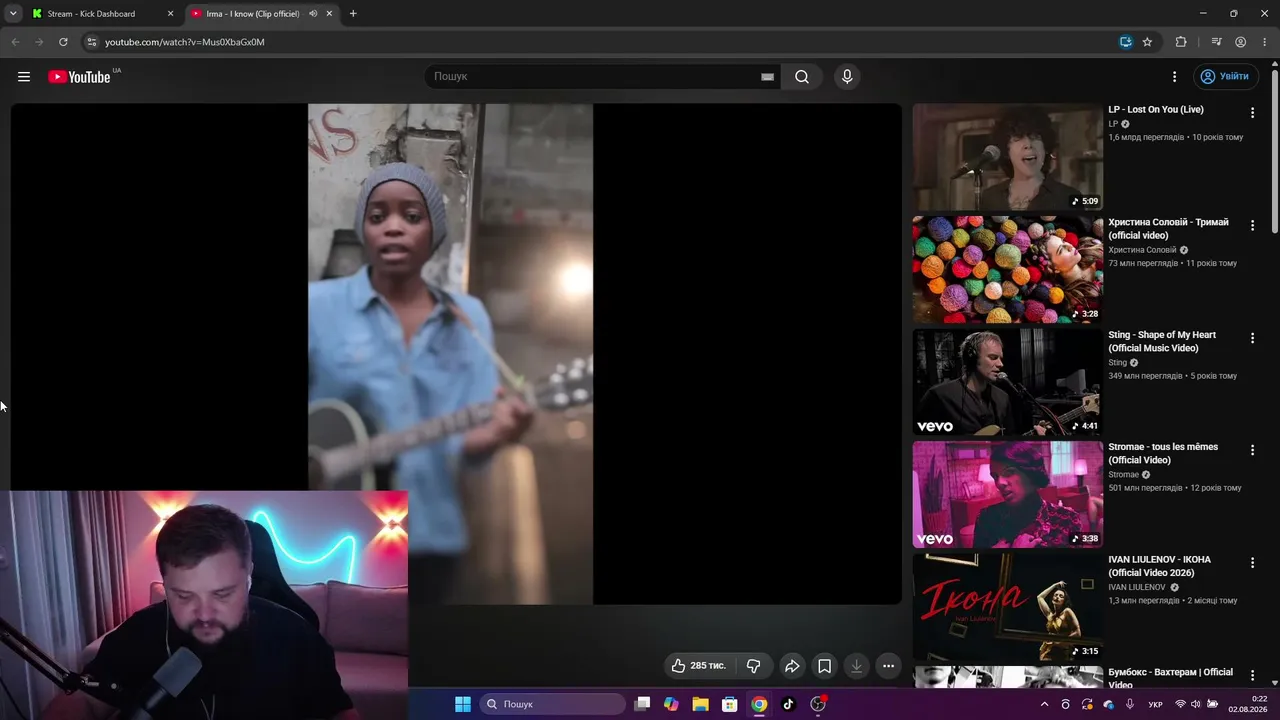Open more options for Stromae - tous les mêmes
The width and height of the screenshot is (1280, 720).
(1252, 451)
